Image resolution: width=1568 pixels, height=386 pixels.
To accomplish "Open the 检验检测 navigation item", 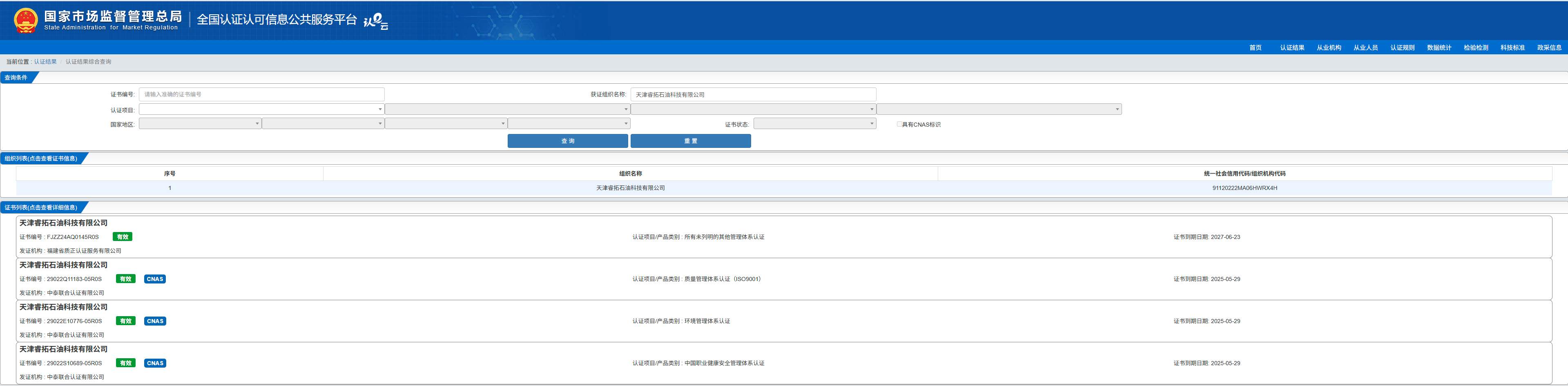I will click(1476, 47).
